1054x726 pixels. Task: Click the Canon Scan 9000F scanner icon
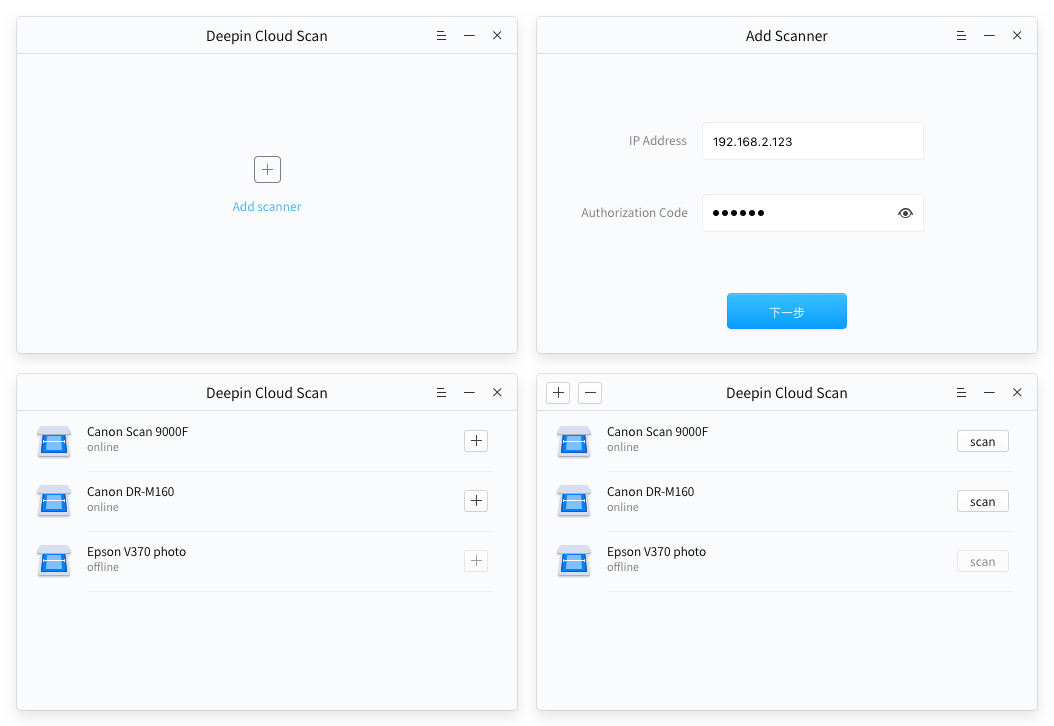click(53, 440)
